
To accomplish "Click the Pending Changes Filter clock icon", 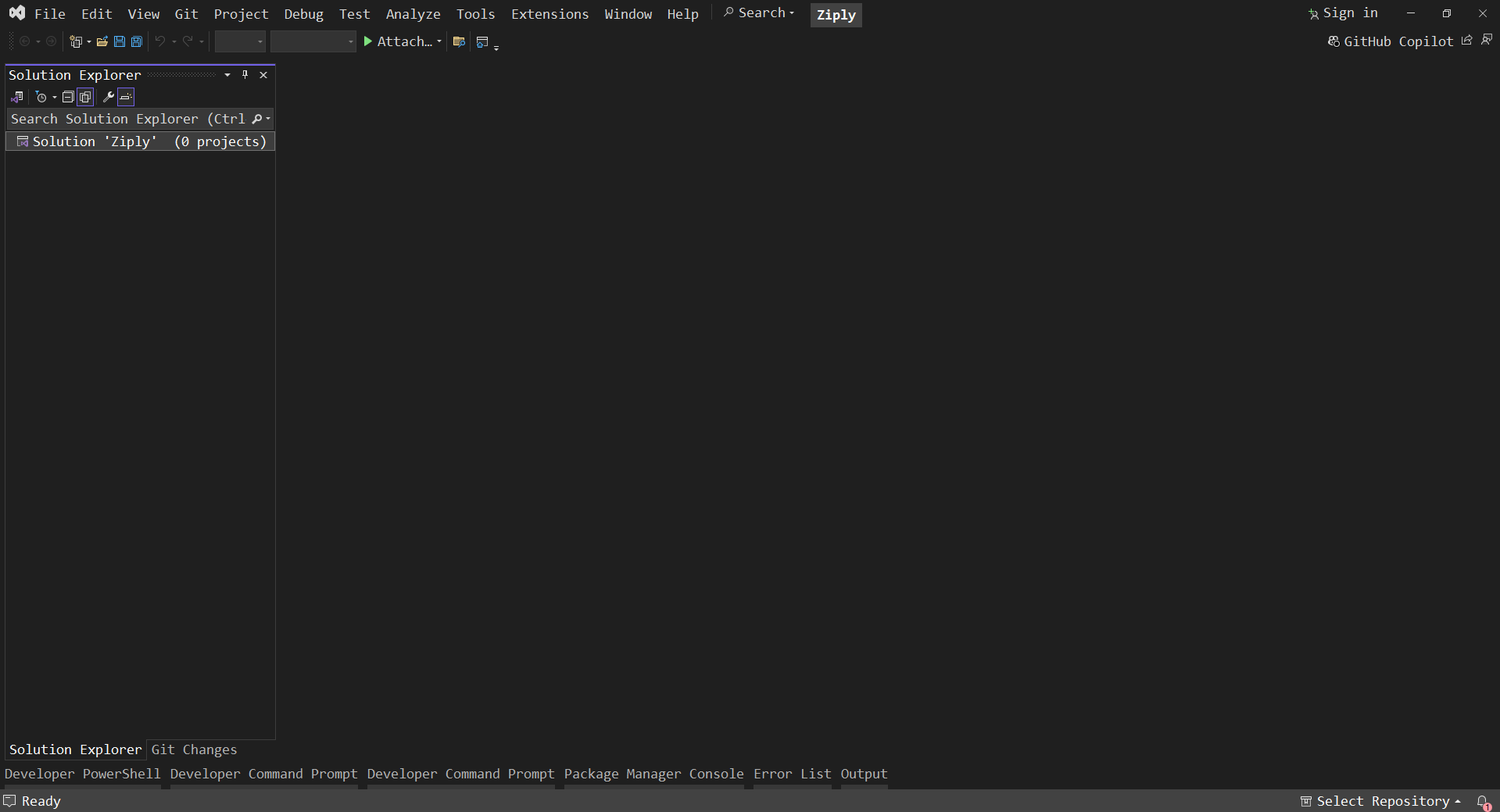I will coord(41,97).
